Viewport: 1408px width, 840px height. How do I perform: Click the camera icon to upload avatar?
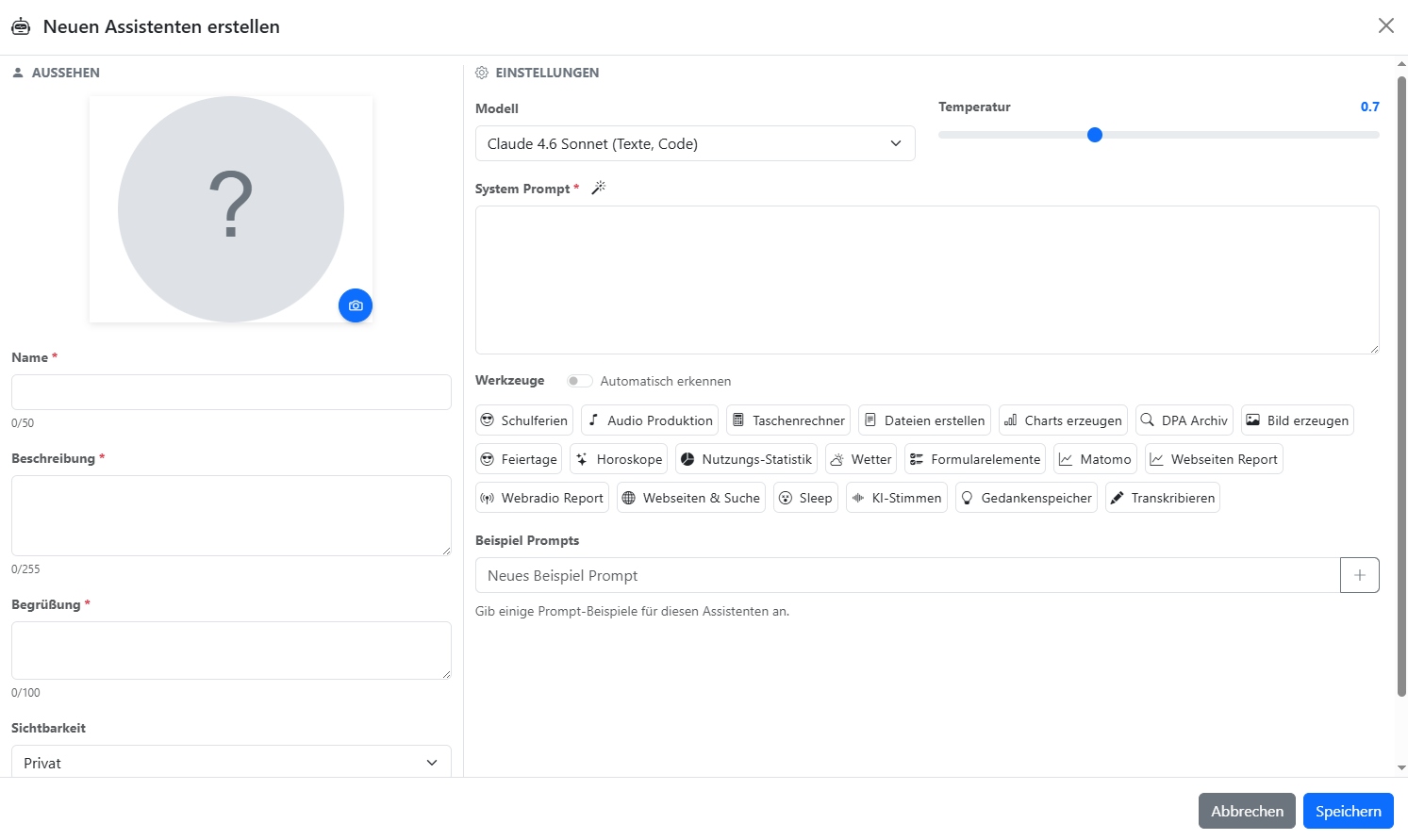click(x=356, y=305)
